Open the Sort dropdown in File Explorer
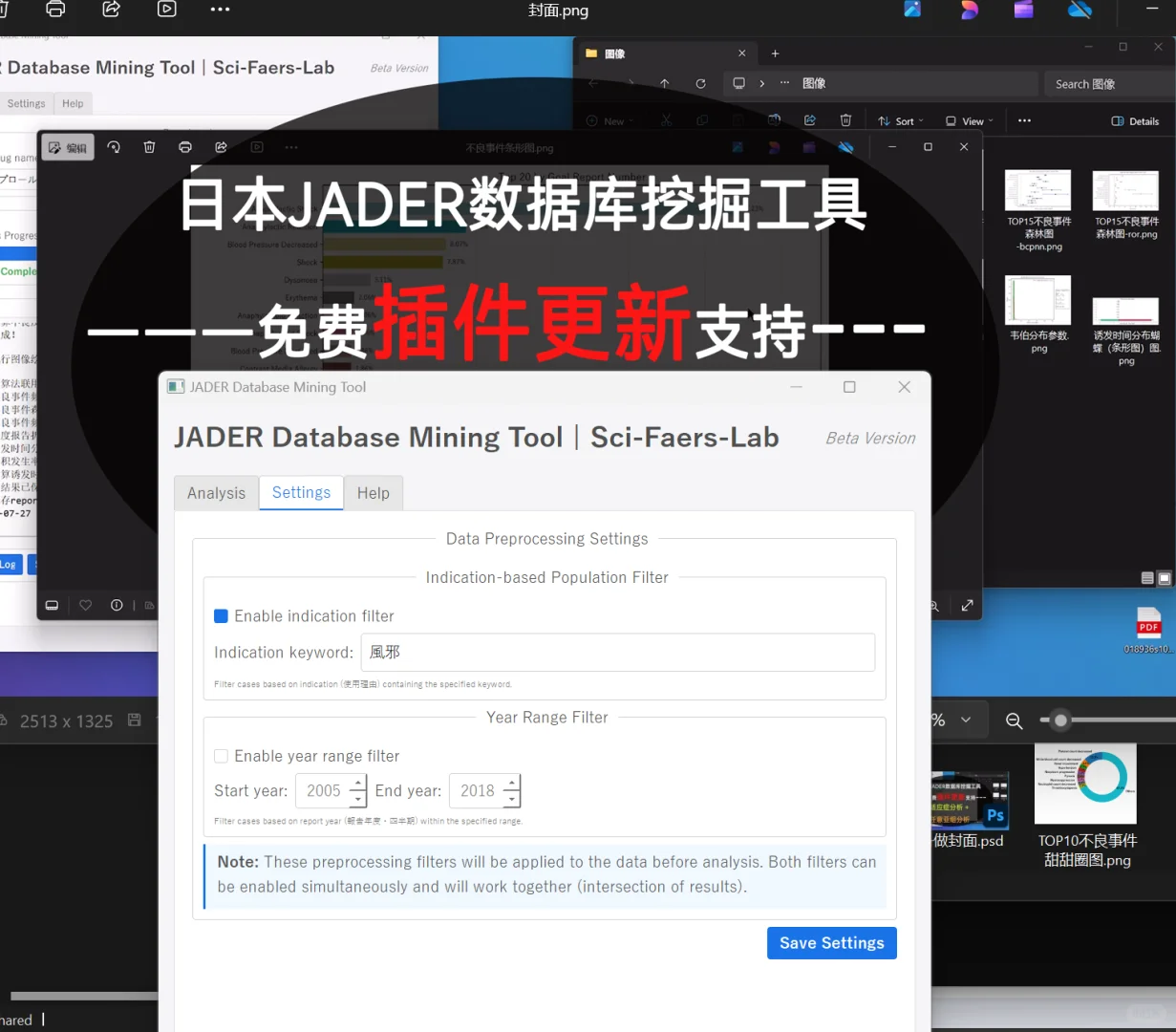 899,120
